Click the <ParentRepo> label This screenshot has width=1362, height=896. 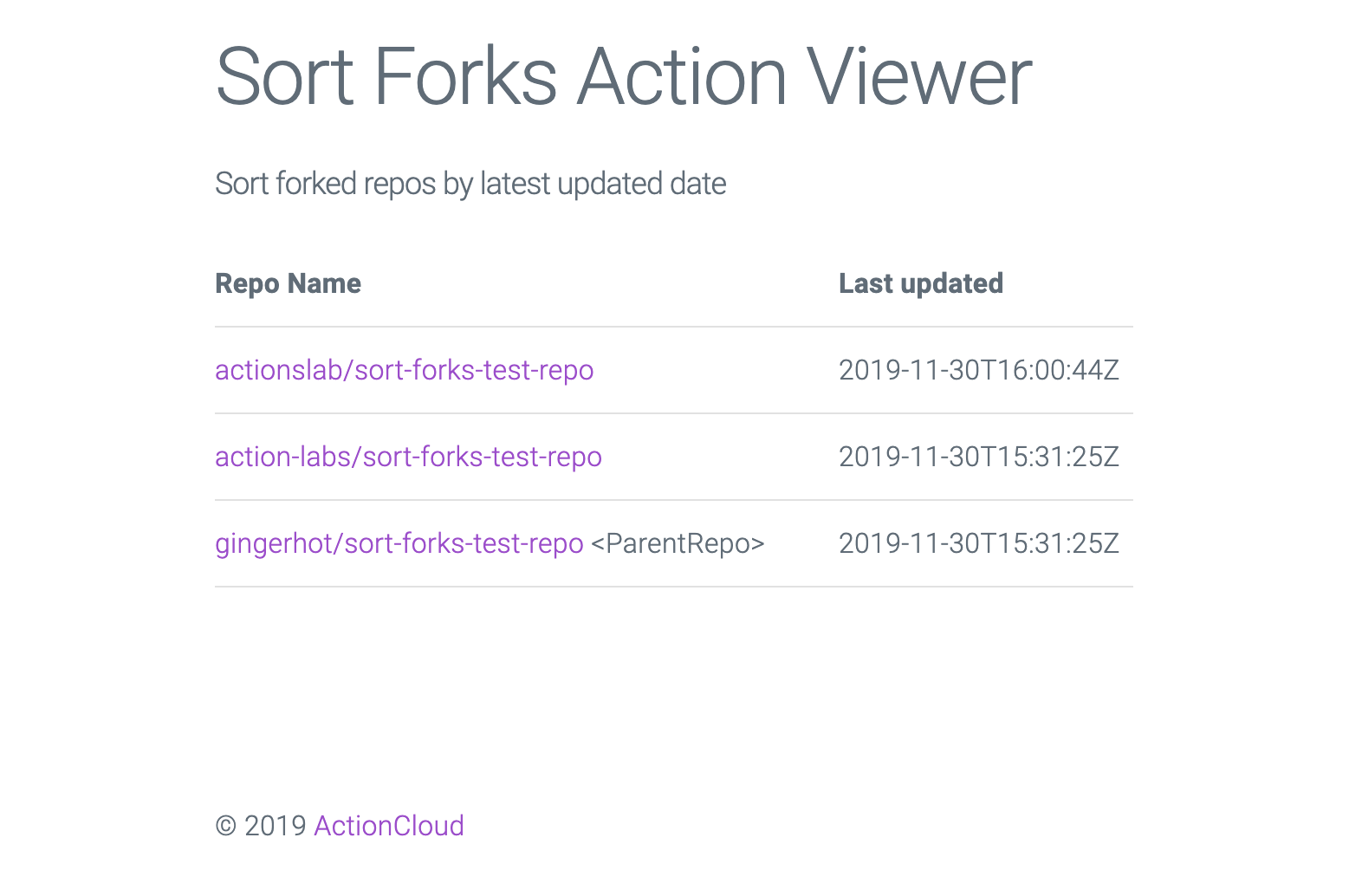pos(678,543)
